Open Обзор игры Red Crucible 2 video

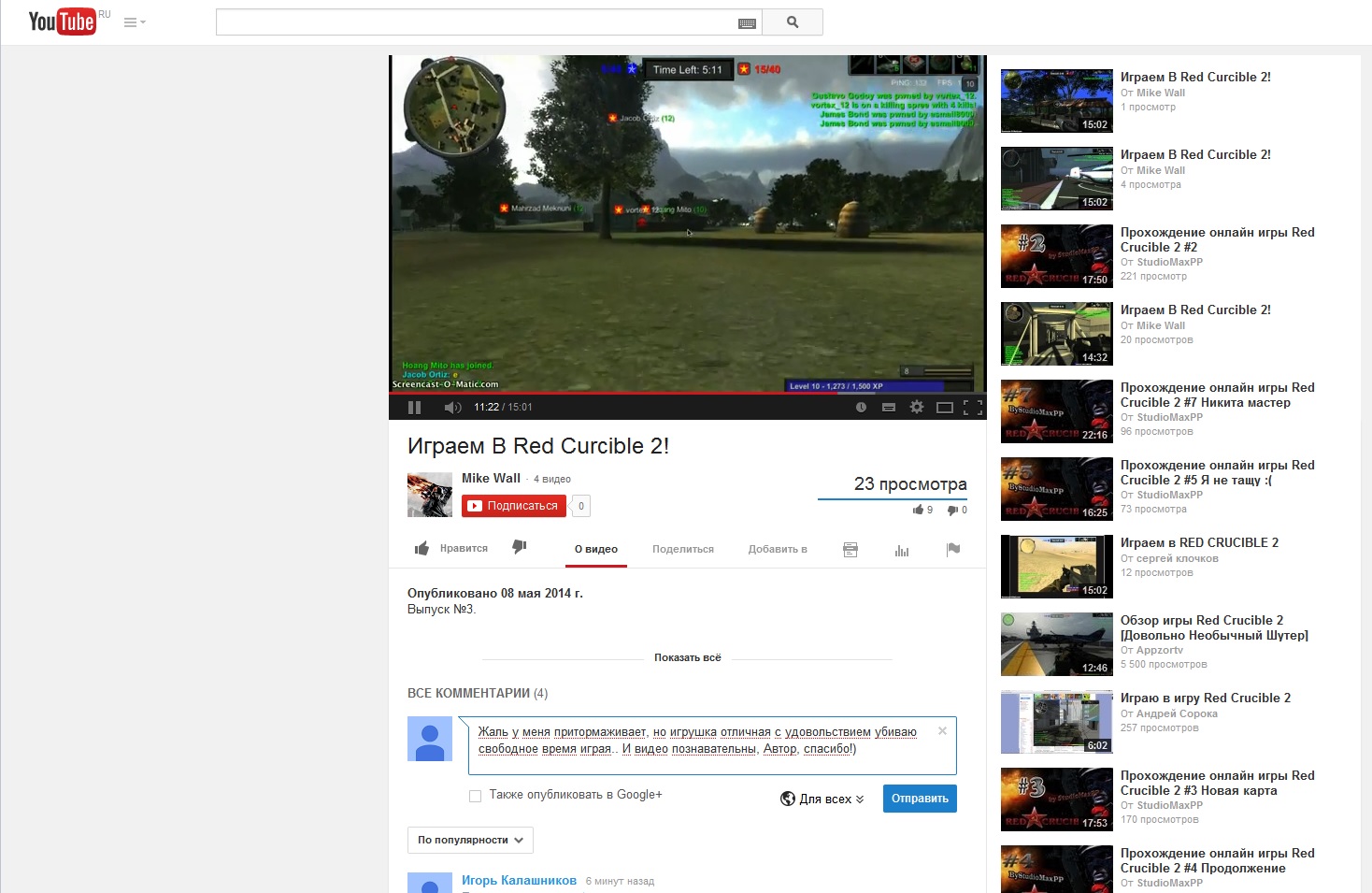point(1214,627)
